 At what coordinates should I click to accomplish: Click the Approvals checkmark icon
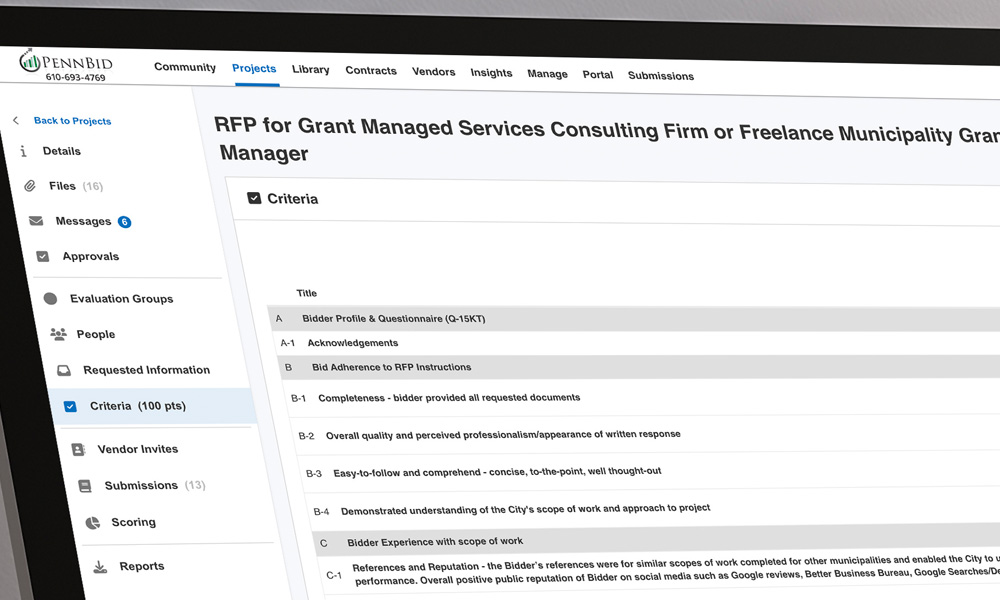[43, 256]
